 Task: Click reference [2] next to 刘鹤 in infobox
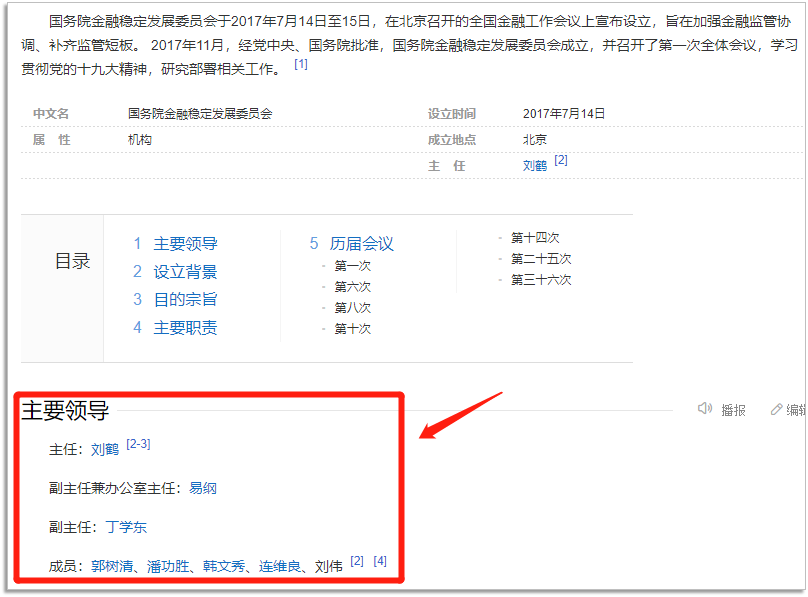click(x=561, y=159)
